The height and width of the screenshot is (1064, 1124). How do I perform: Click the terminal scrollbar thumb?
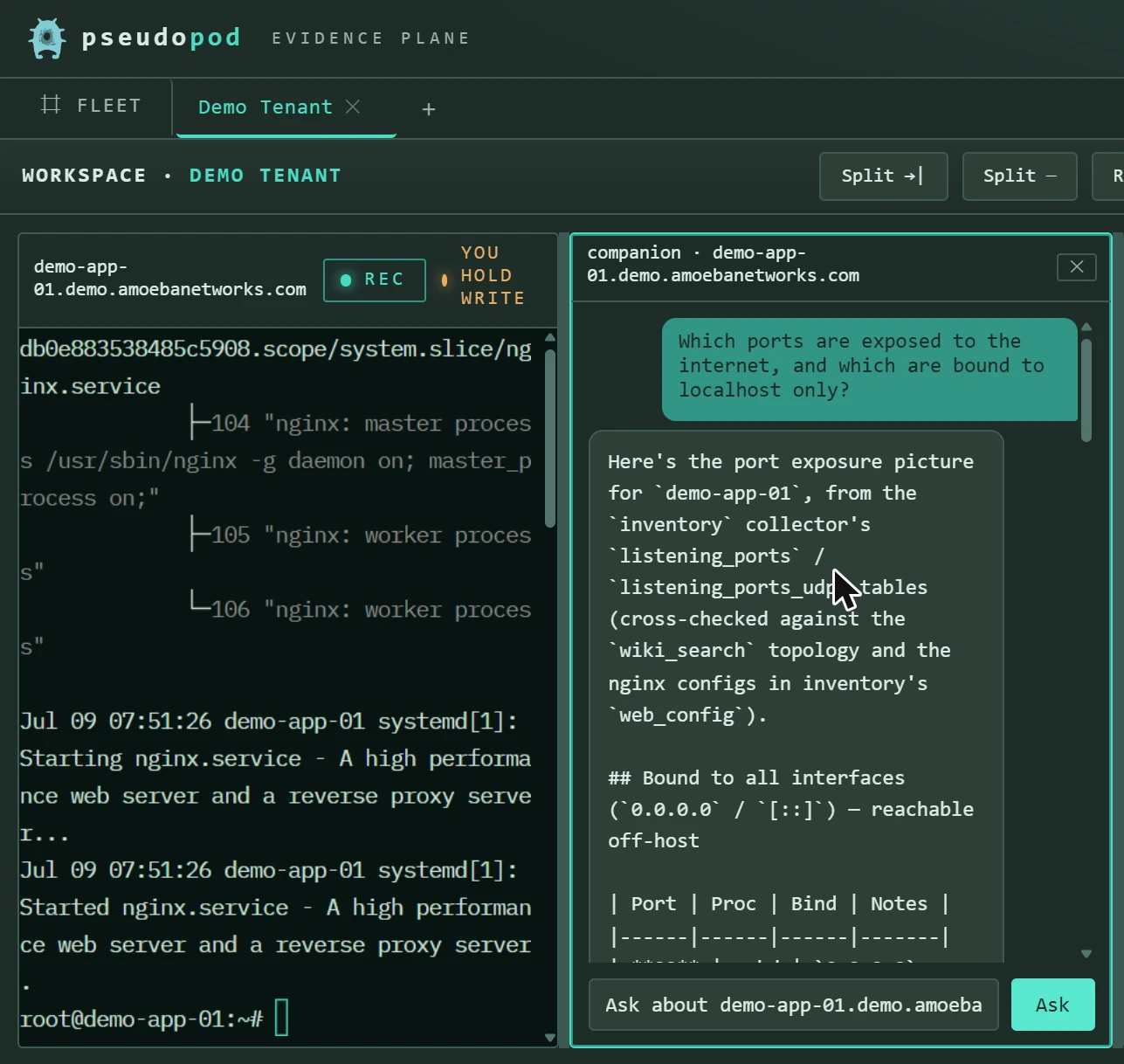550,439
